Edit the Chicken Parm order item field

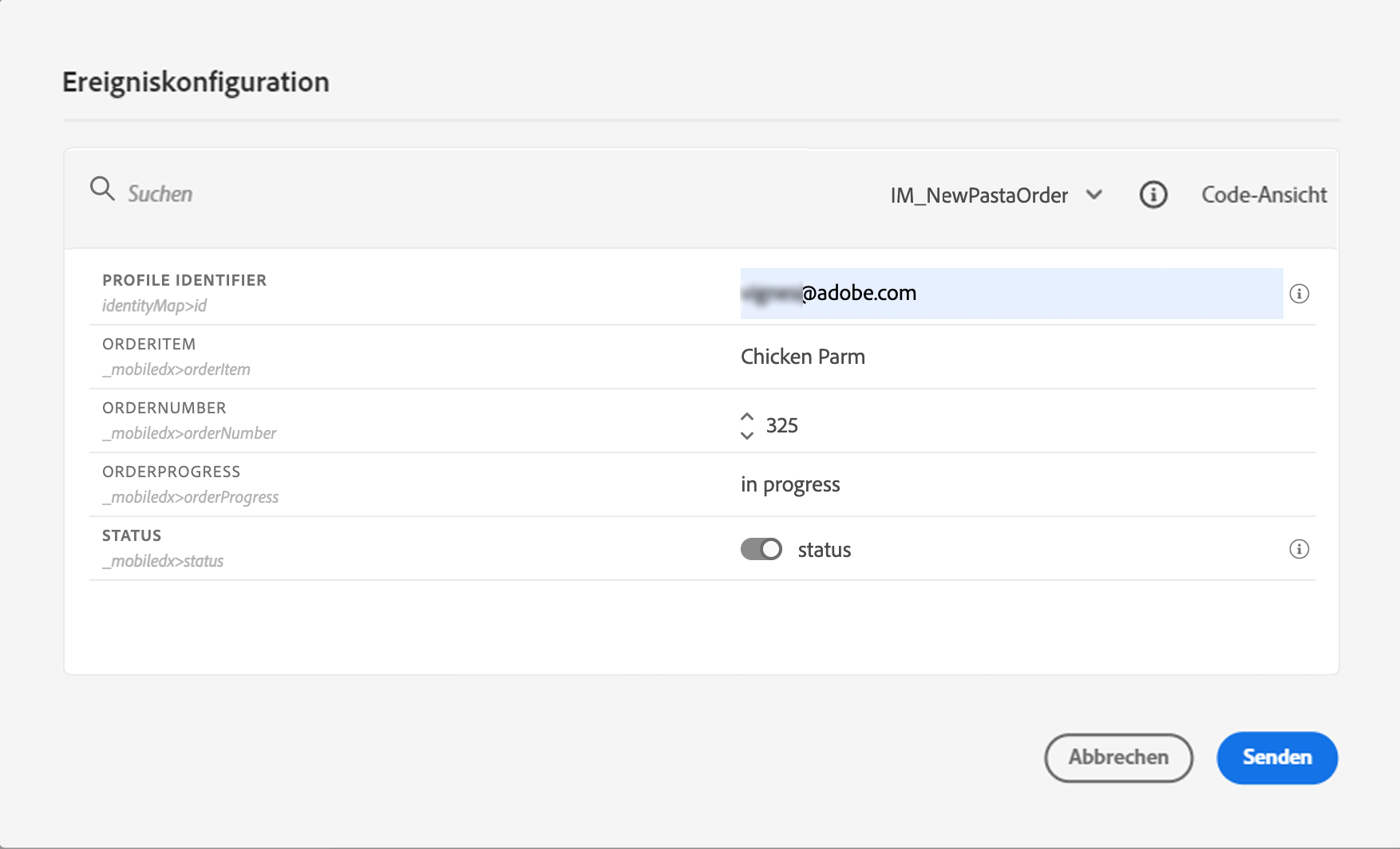click(803, 357)
